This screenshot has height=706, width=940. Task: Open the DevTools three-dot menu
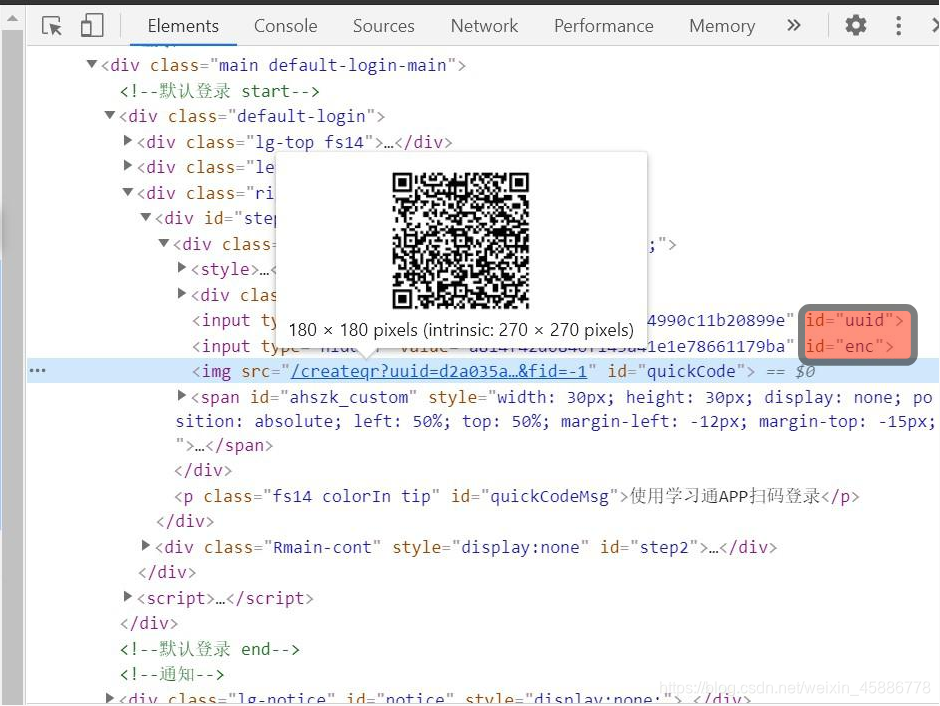pos(898,25)
